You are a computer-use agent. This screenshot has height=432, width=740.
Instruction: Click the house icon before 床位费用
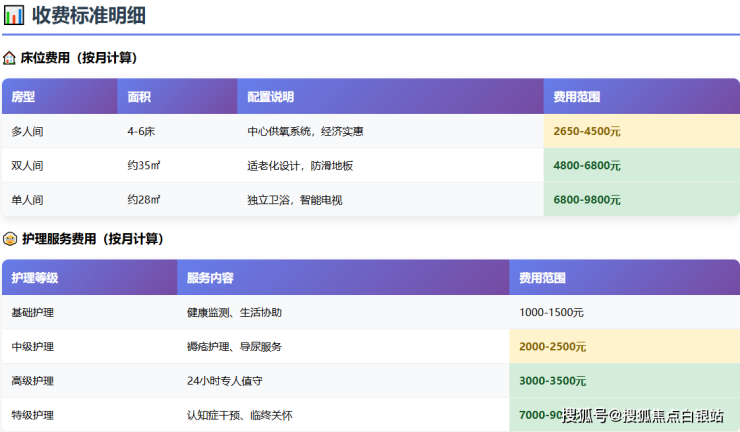click(10, 59)
